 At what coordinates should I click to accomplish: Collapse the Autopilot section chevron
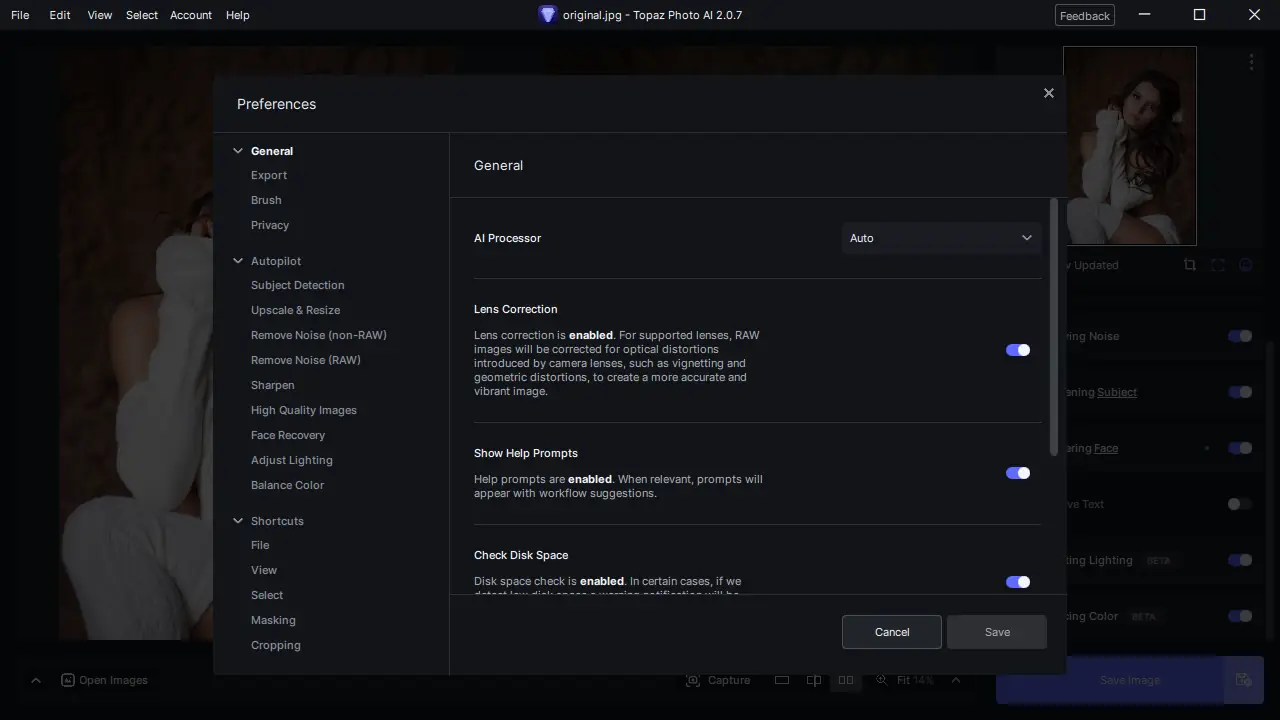(x=238, y=261)
